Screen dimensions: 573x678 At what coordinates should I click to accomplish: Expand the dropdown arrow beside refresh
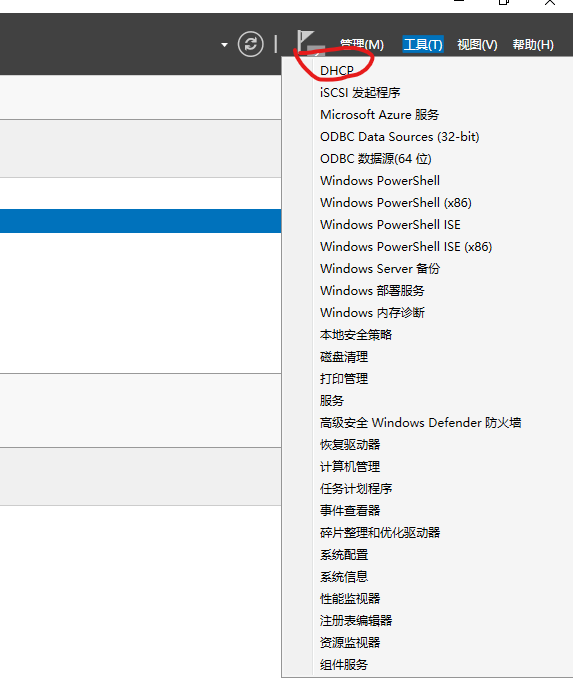click(x=224, y=45)
